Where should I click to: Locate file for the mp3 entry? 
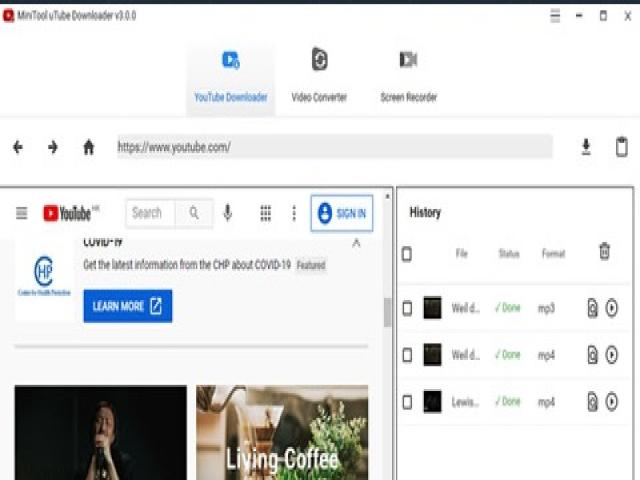[592, 308]
